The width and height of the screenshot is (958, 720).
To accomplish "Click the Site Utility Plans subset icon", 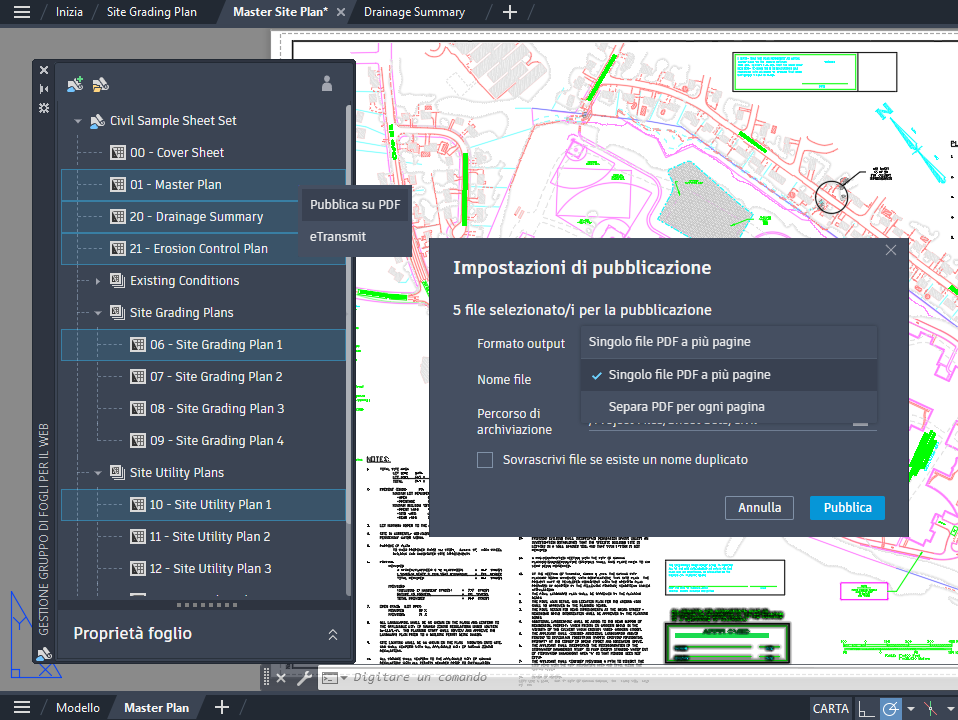I will click(117, 472).
